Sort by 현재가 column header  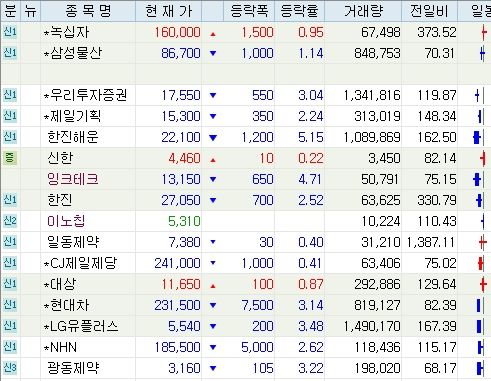pyautogui.click(x=169, y=11)
